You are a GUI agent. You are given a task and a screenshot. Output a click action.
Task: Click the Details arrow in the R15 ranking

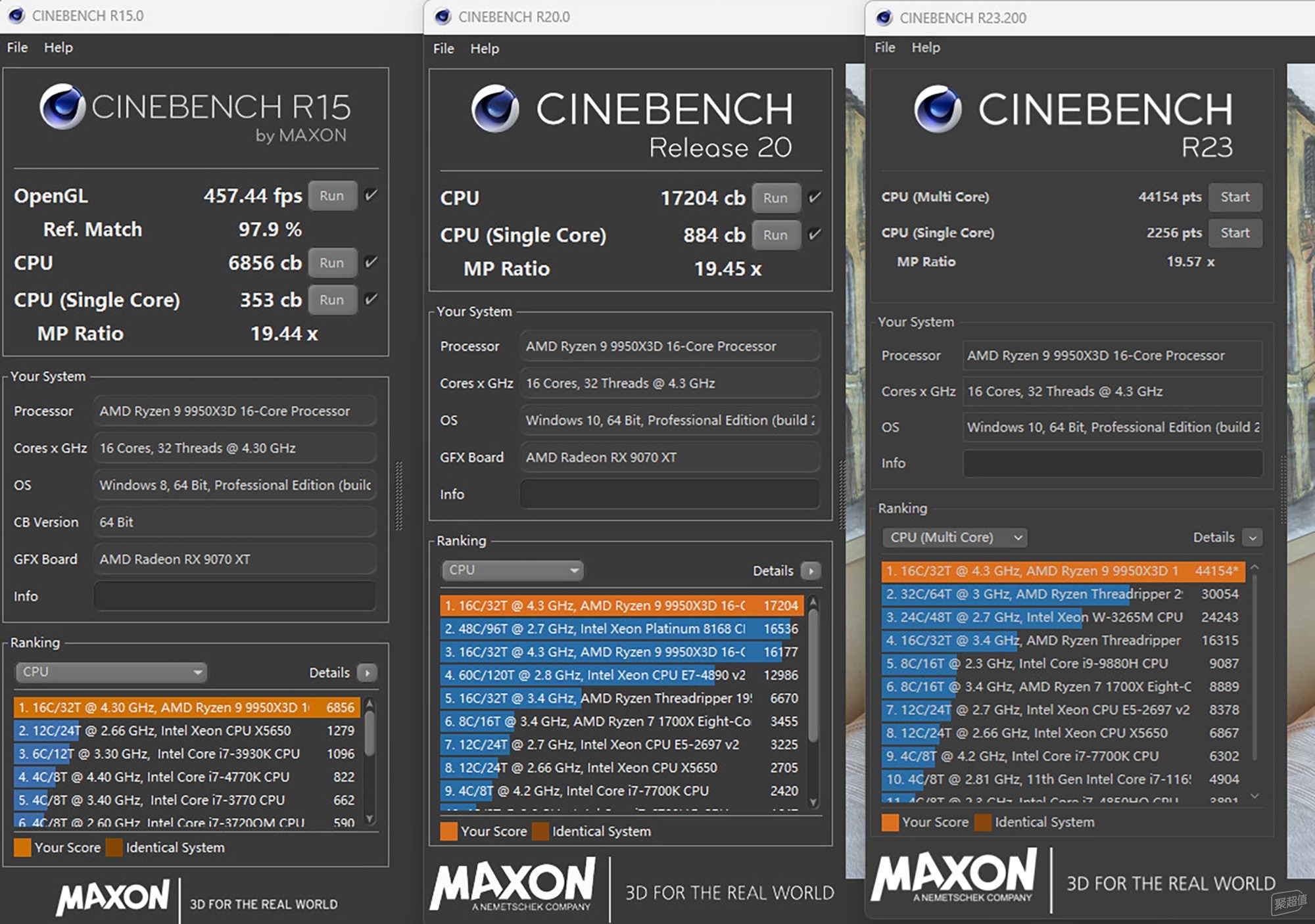(x=367, y=672)
